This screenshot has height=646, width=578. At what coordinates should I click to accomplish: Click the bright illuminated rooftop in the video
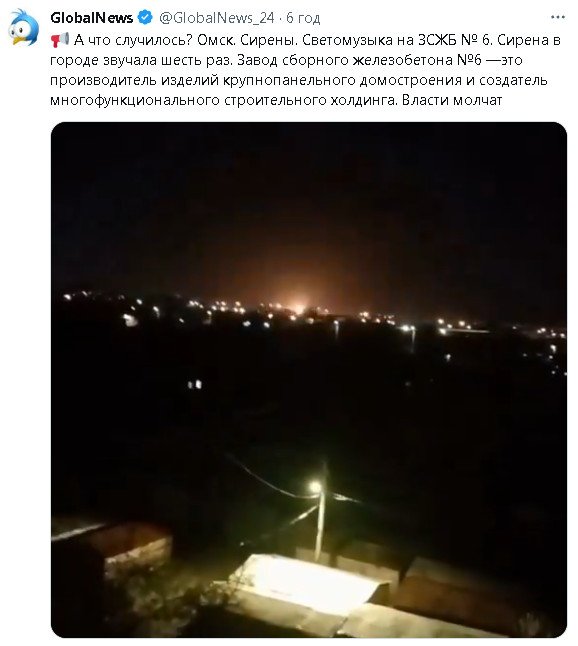pyautogui.click(x=305, y=583)
